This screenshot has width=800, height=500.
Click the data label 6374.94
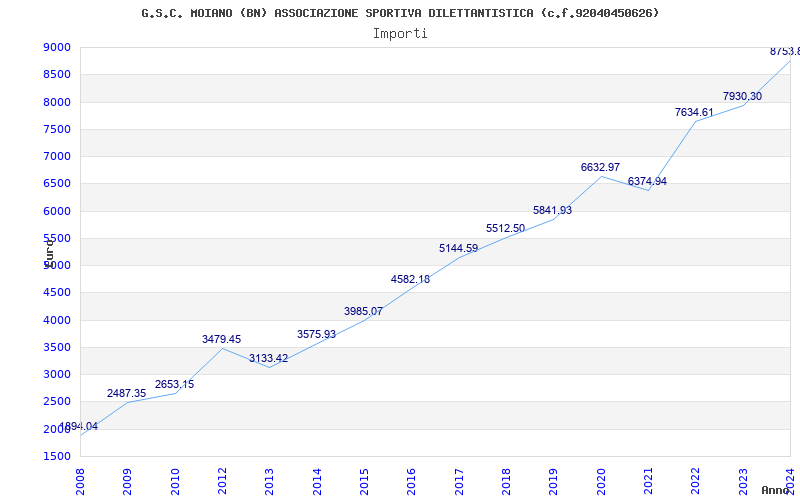click(x=647, y=182)
